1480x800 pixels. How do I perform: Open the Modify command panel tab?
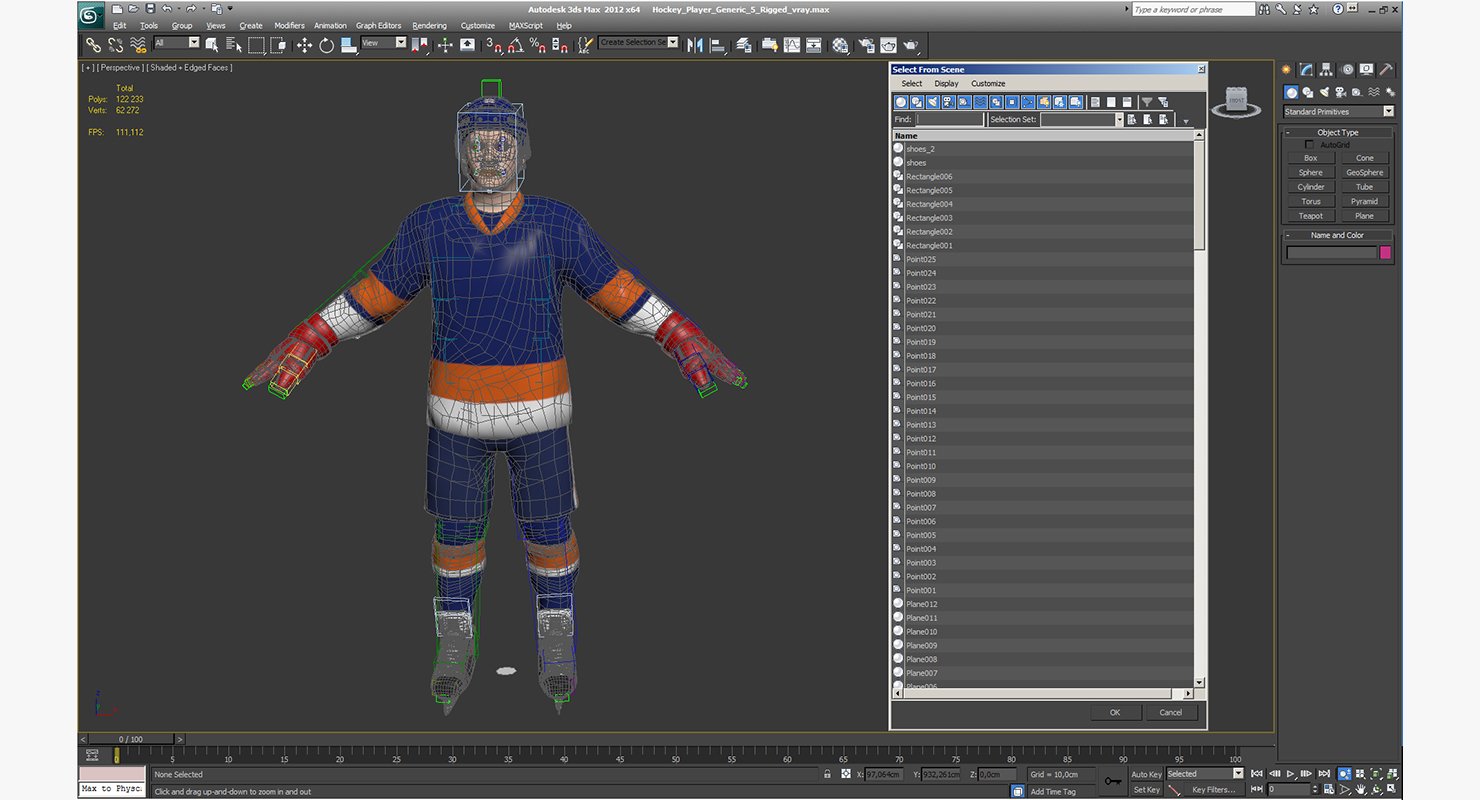pyautogui.click(x=1306, y=70)
